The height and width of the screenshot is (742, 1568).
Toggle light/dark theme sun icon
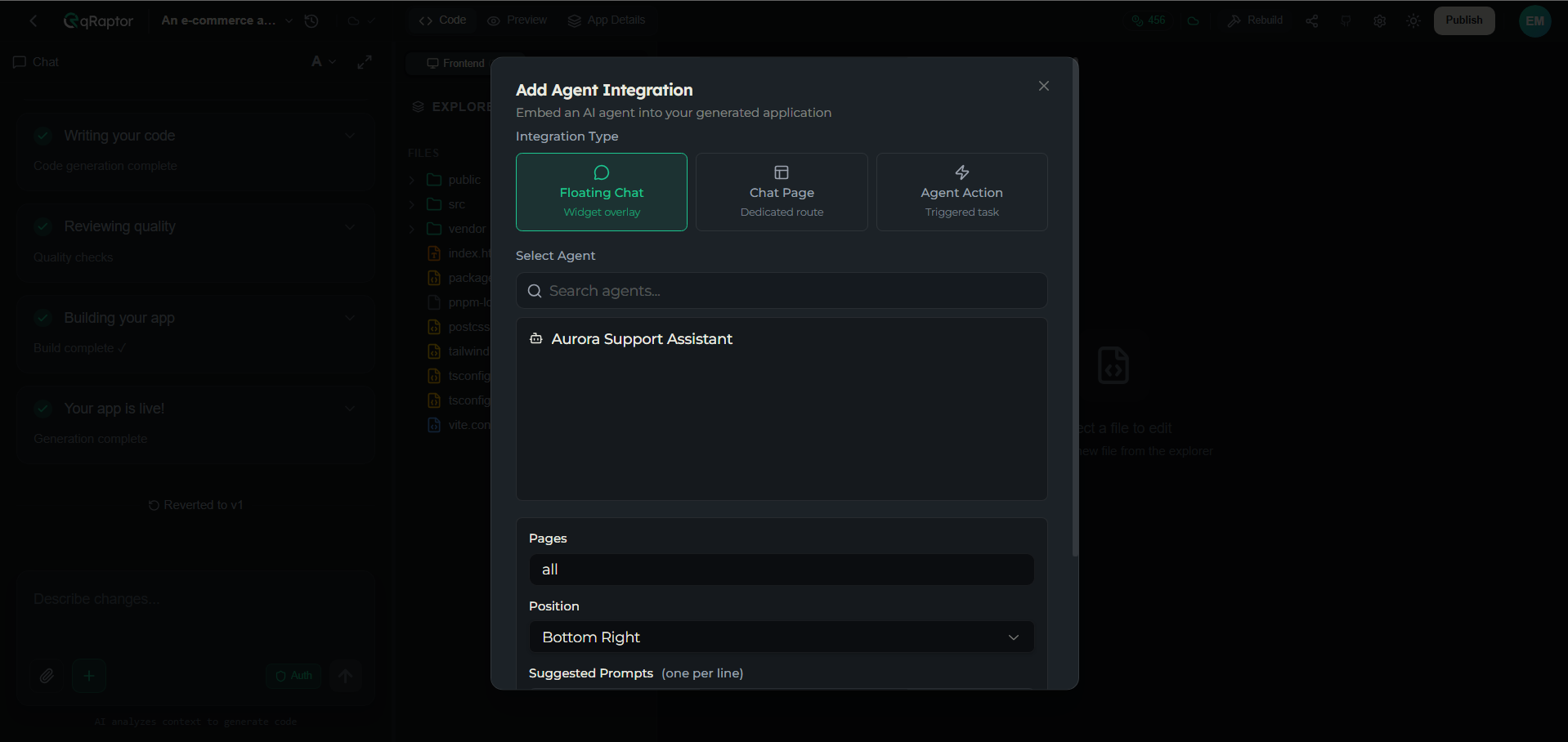pyautogui.click(x=1413, y=21)
